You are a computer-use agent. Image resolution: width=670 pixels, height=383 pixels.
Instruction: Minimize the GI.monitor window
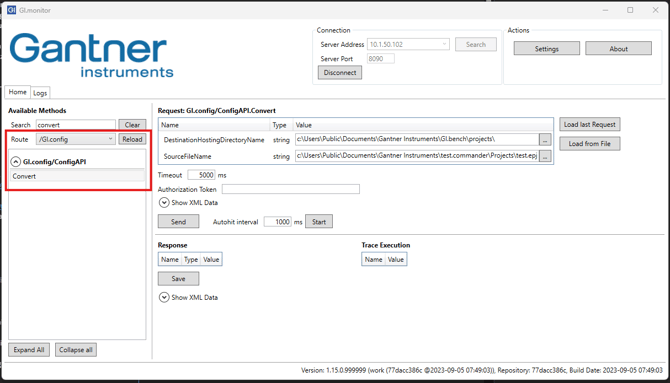(605, 10)
